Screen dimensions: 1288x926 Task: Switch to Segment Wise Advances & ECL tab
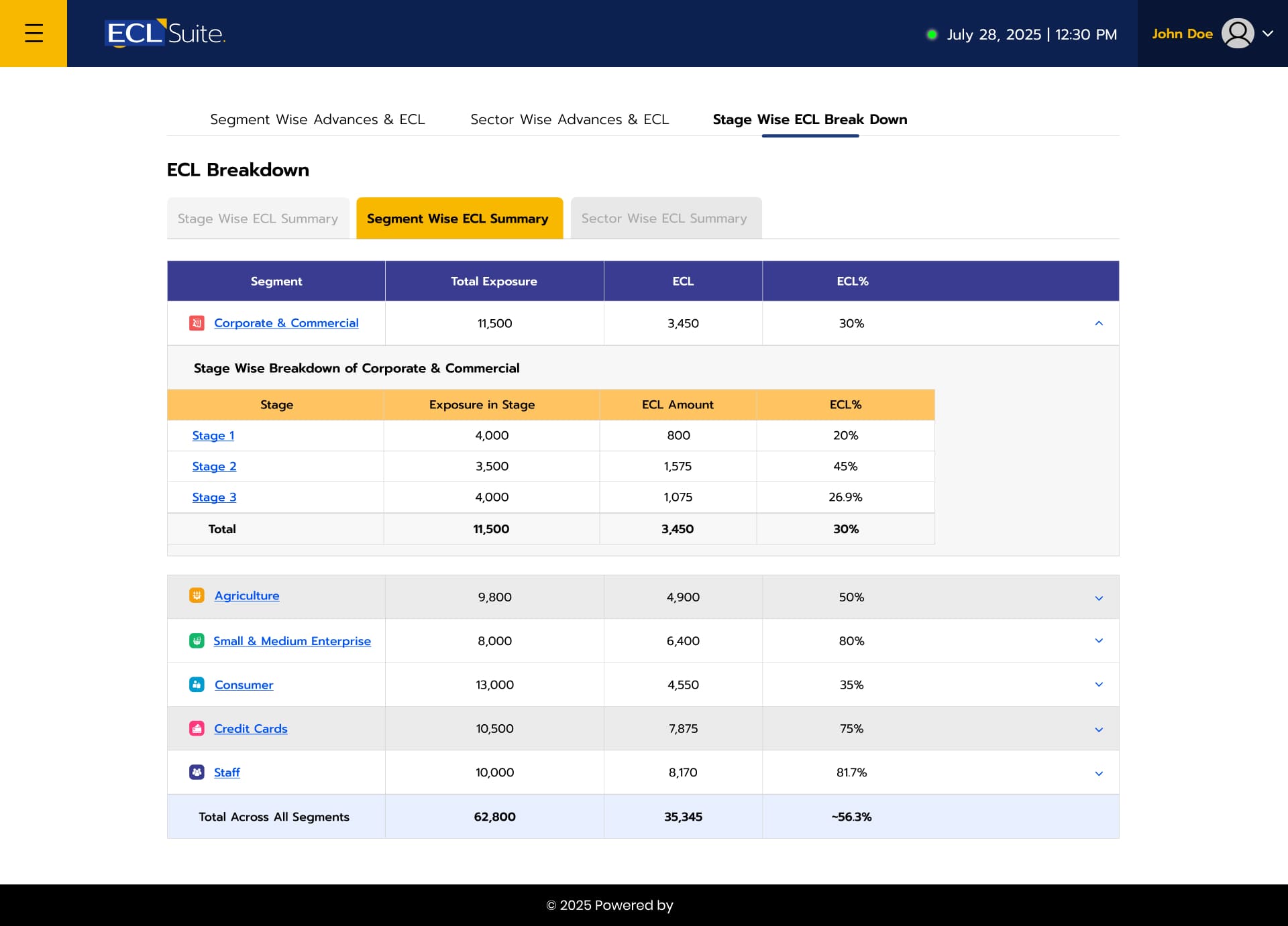point(317,119)
